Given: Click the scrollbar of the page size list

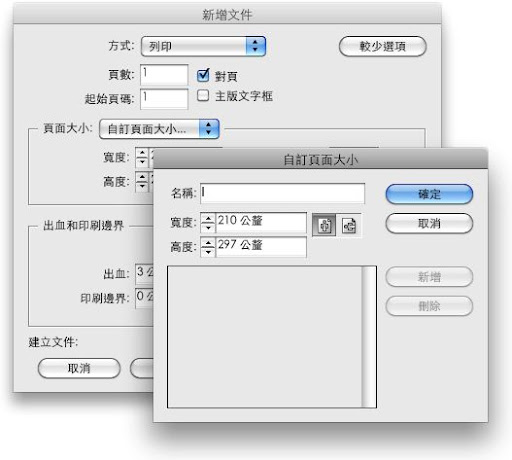Looking at the screenshot, I should pos(369,337).
